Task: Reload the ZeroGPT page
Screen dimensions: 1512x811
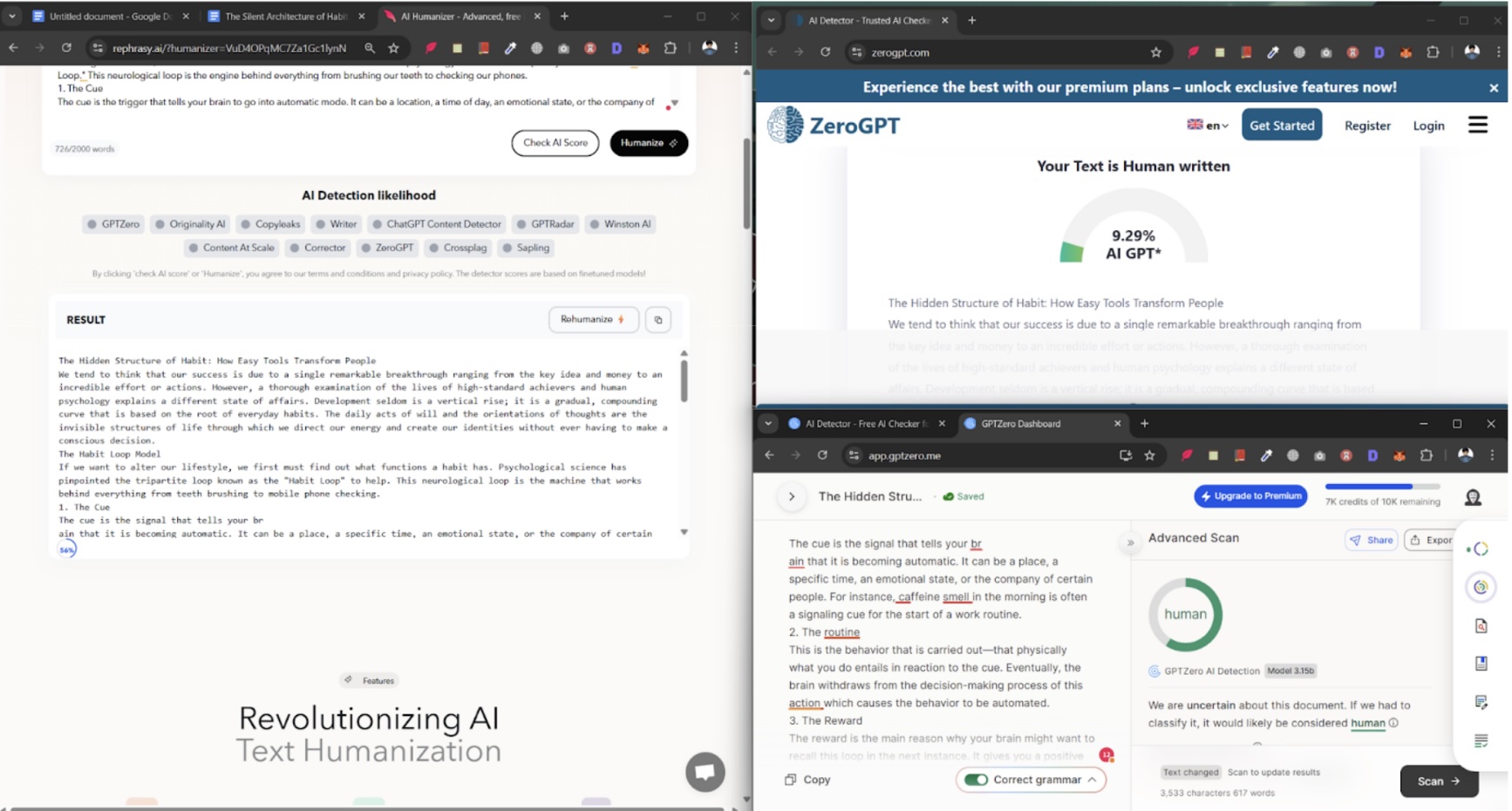Action: point(826,52)
